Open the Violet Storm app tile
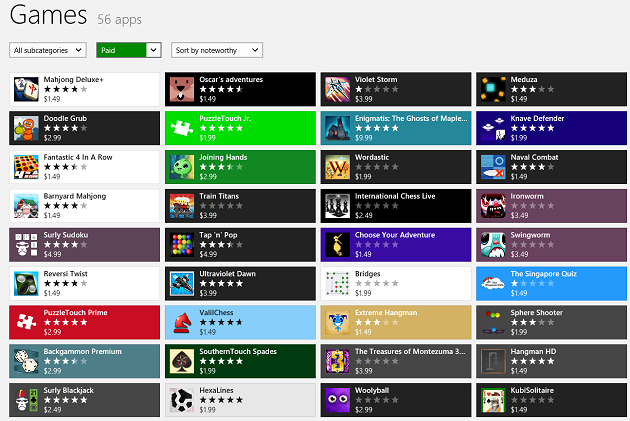This screenshot has height=421, width=630. (395, 89)
